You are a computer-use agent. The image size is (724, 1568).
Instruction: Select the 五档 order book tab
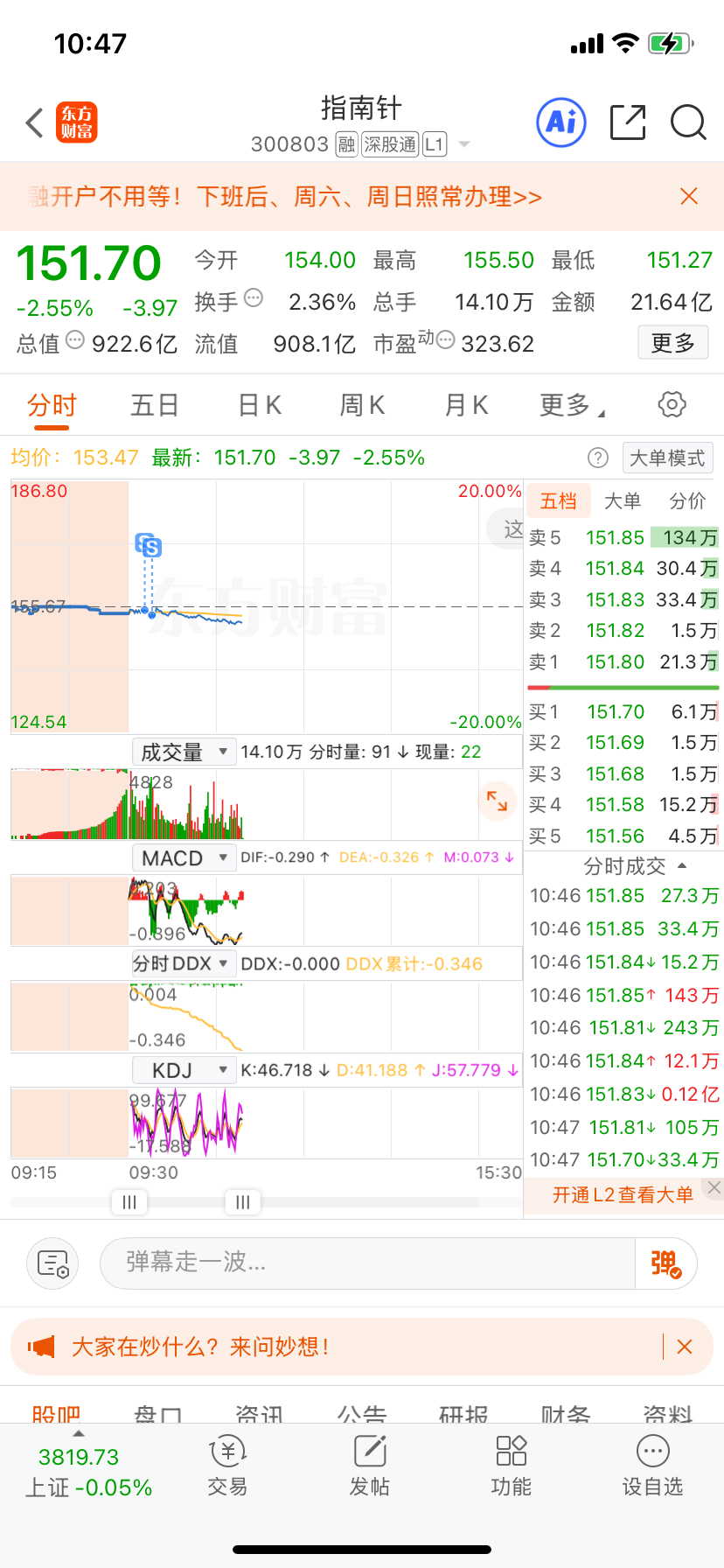559,501
